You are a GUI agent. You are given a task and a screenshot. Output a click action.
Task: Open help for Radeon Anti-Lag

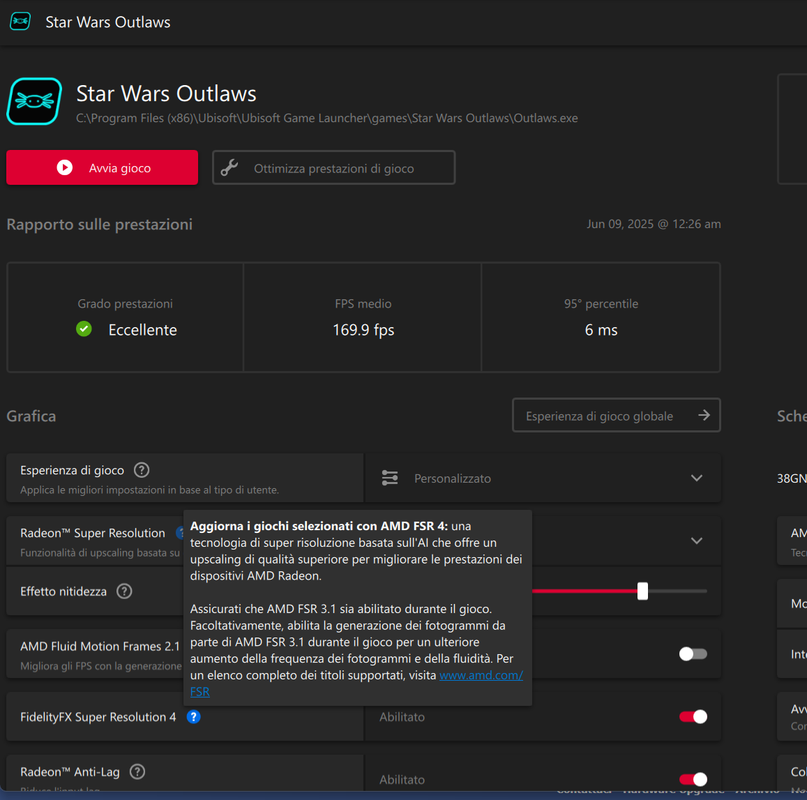pyautogui.click(x=137, y=772)
